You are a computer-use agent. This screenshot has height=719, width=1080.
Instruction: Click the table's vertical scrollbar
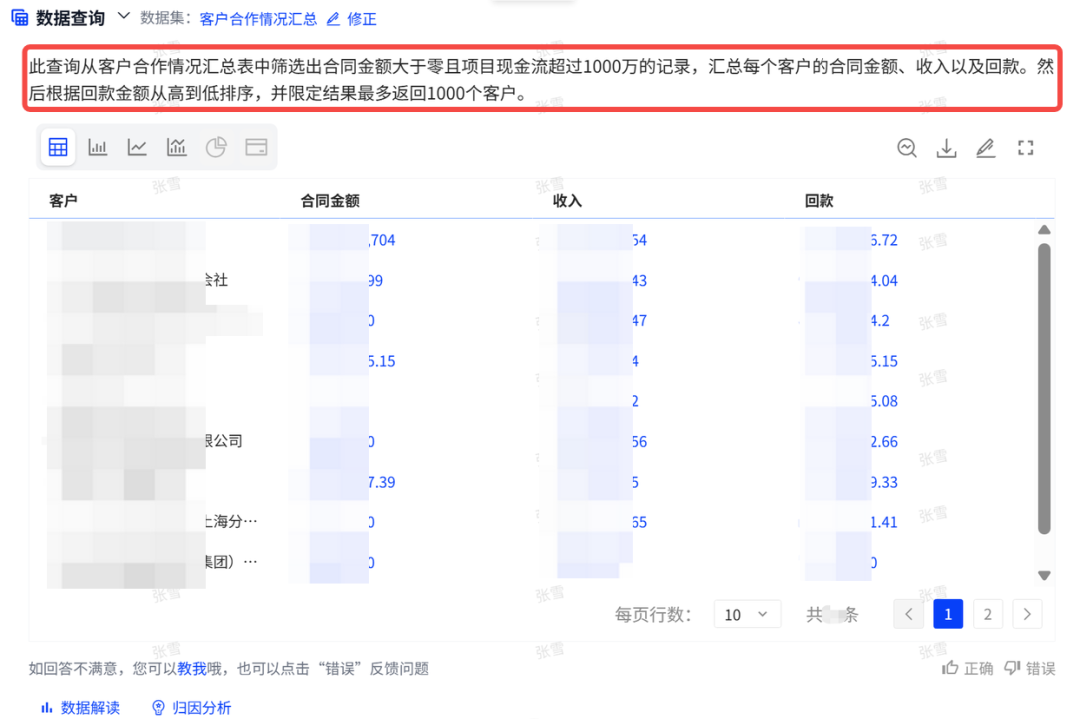click(1044, 390)
